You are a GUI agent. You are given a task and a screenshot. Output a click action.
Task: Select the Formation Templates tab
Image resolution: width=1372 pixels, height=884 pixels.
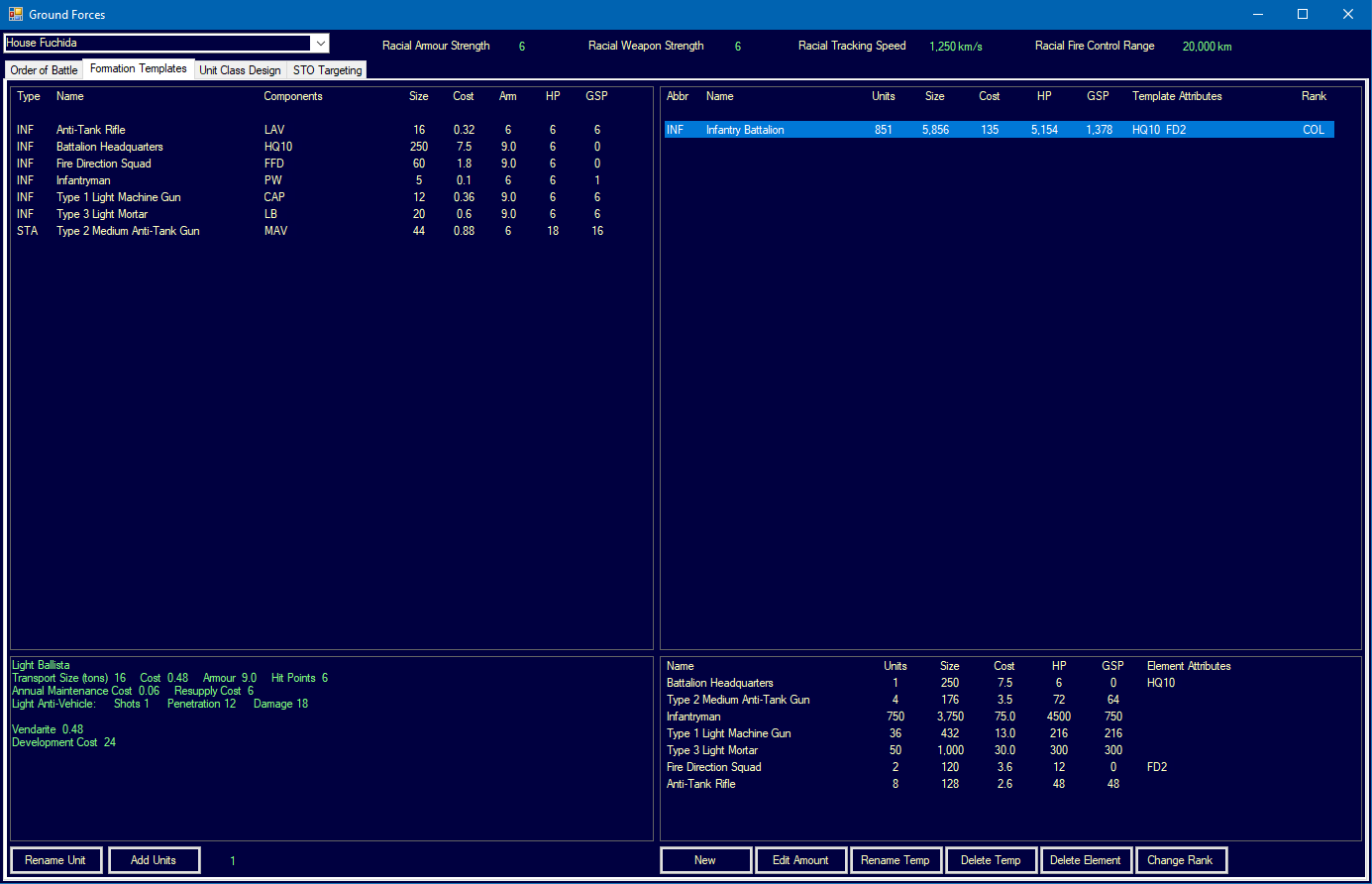click(x=139, y=68)
